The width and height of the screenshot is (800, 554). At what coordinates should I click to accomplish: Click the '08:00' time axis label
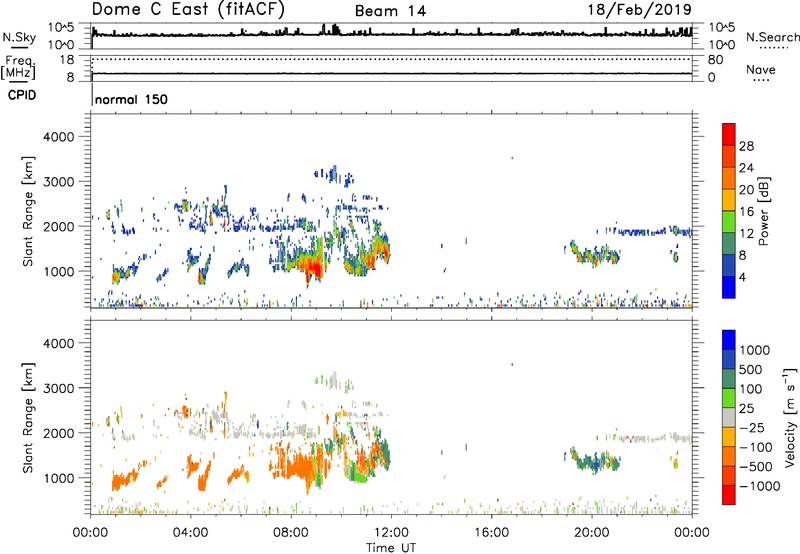click(291, 533)
